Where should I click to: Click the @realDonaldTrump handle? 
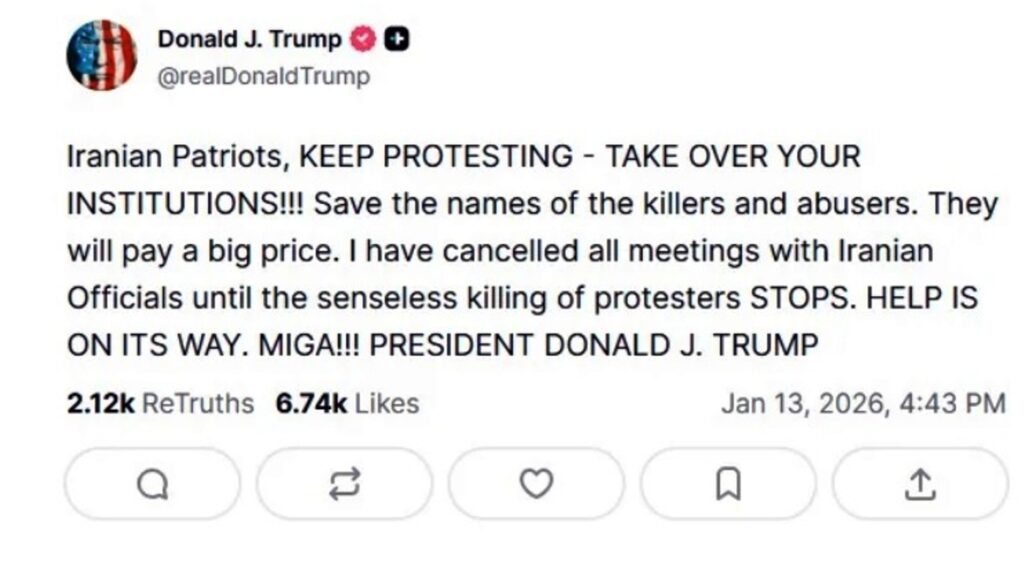tap(263, 76)
